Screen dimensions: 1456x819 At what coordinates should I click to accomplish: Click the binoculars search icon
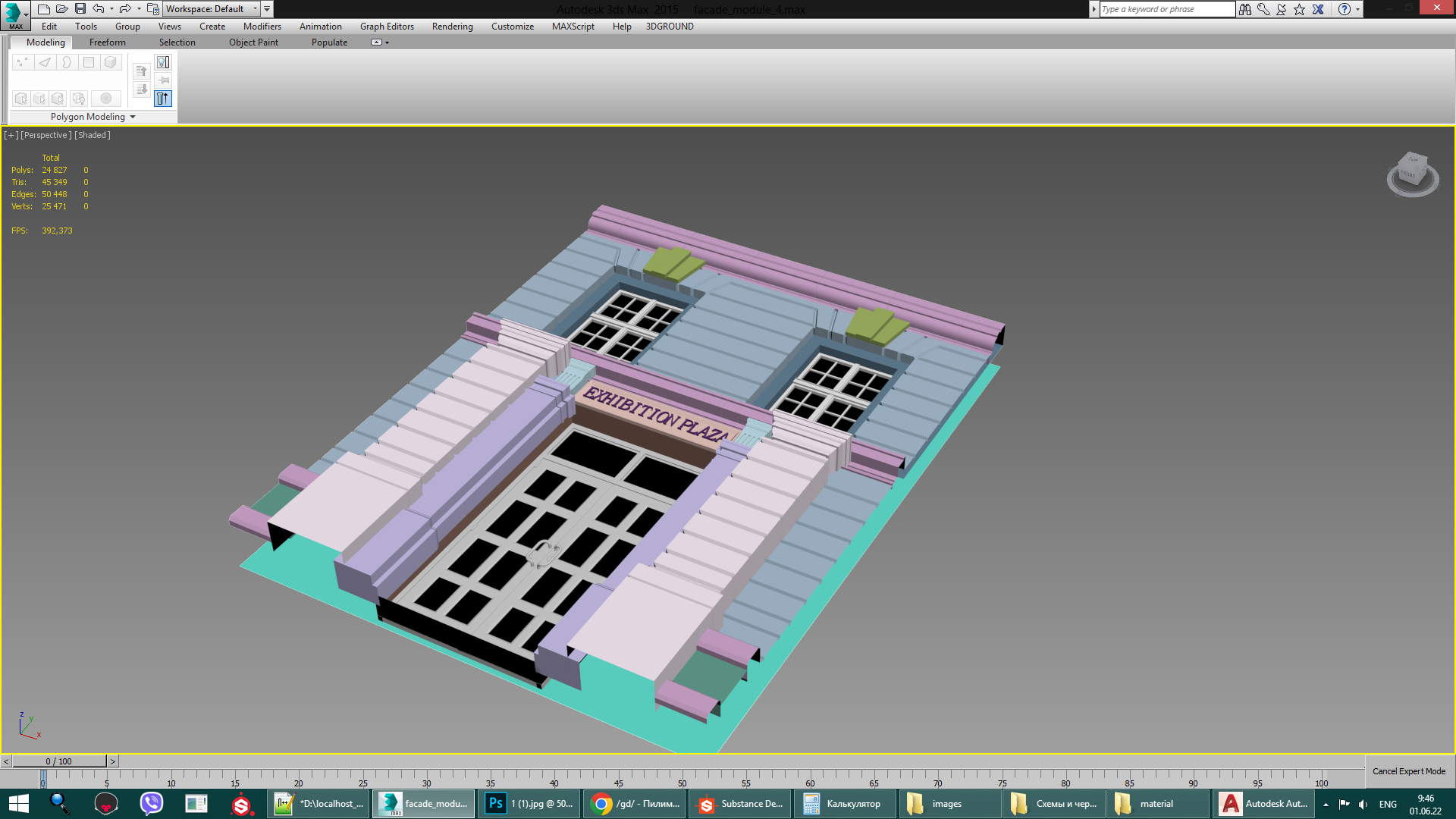coord(1245,9)
